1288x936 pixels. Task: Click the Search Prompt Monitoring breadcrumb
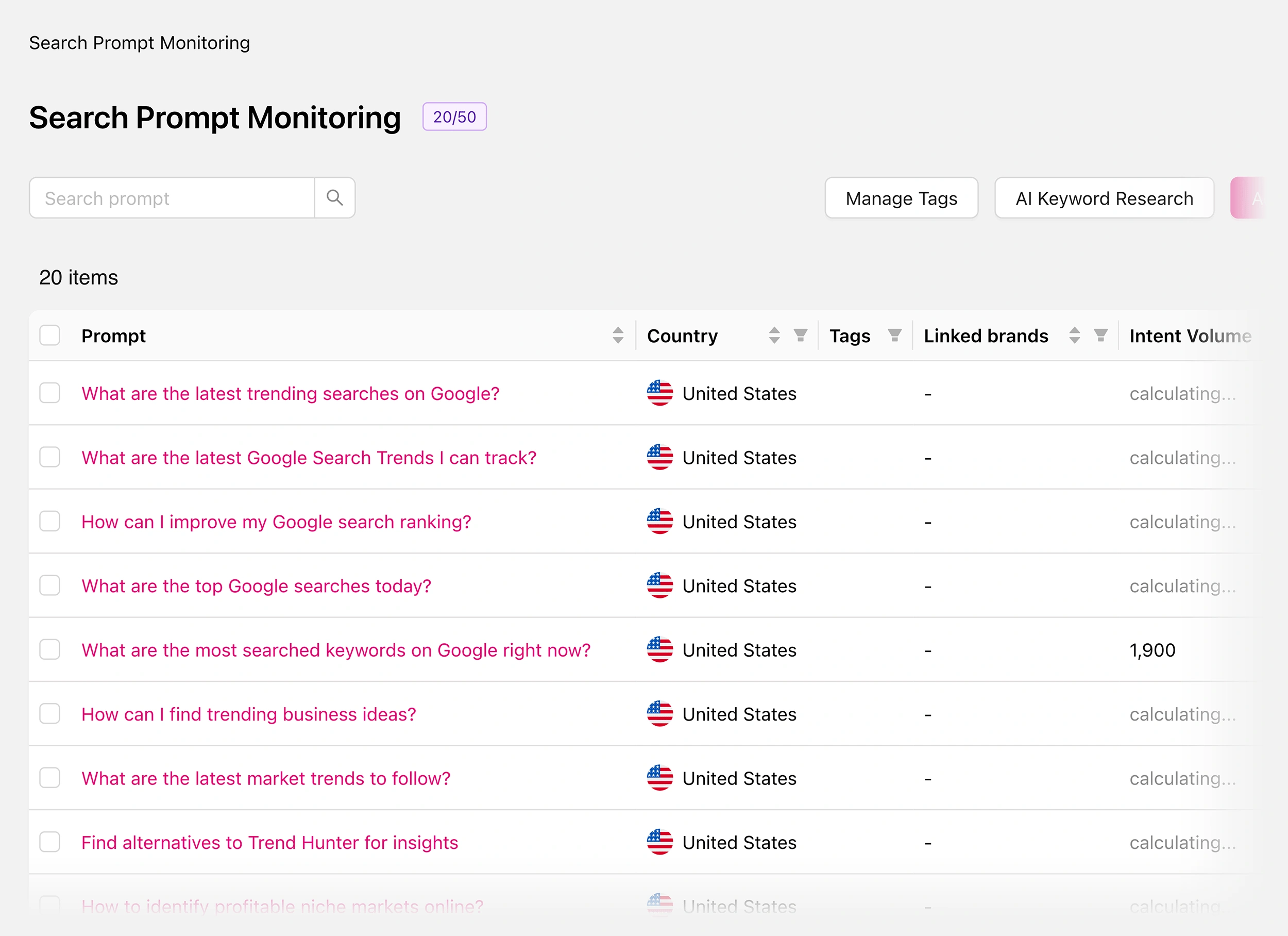(139, 43)
